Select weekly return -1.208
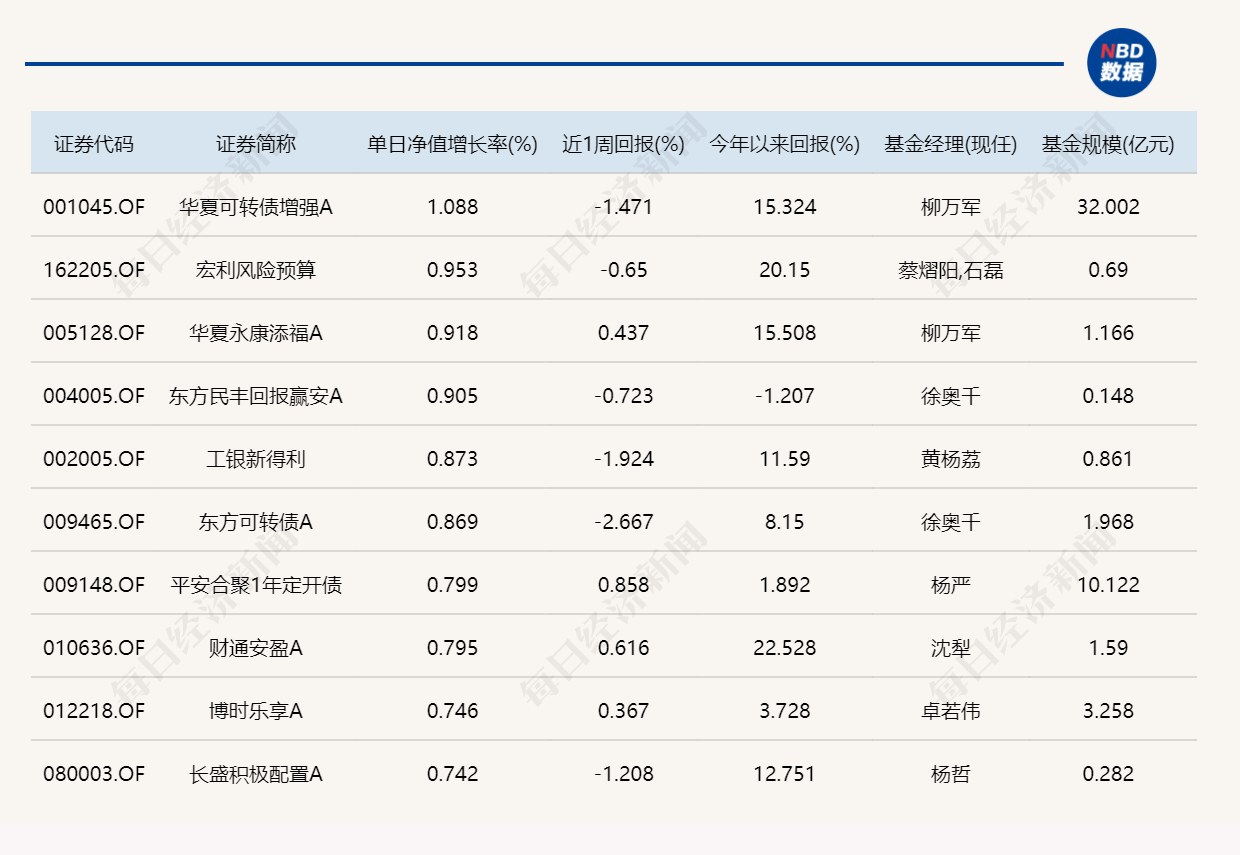This screenshot has width=1240, height=855. coord(623,774)
